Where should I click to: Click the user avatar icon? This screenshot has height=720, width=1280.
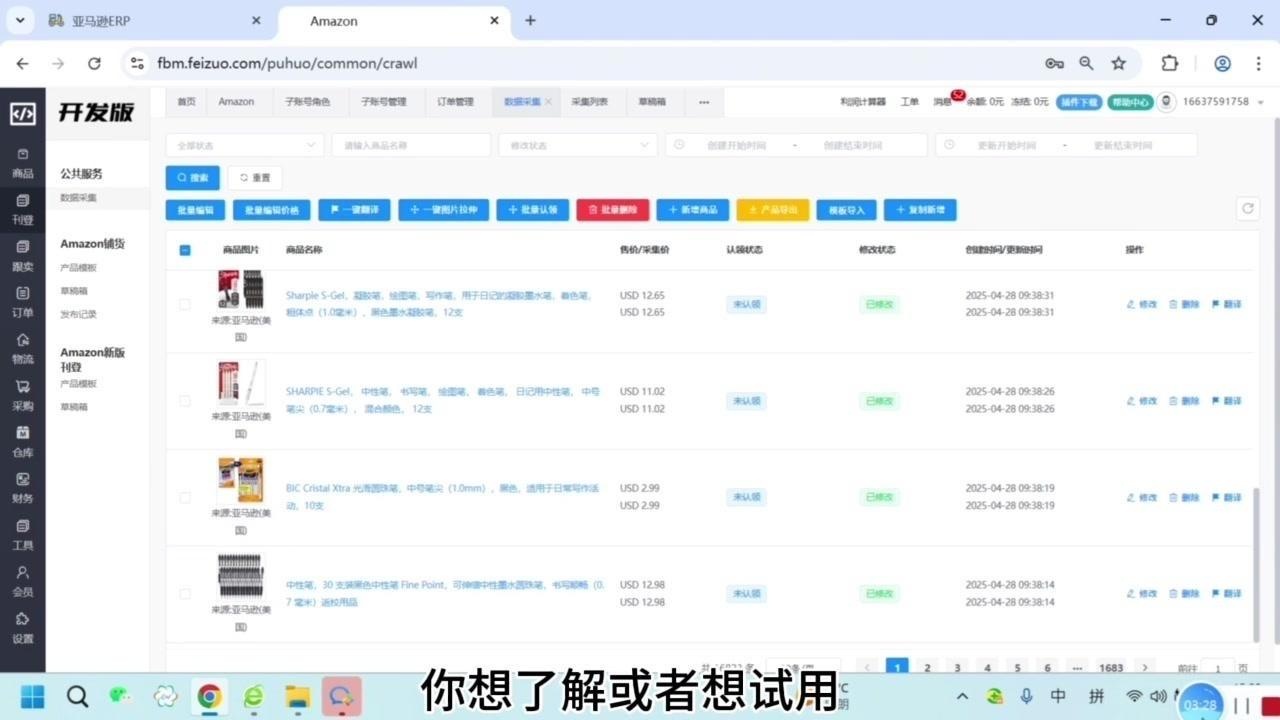point(1166,102)
